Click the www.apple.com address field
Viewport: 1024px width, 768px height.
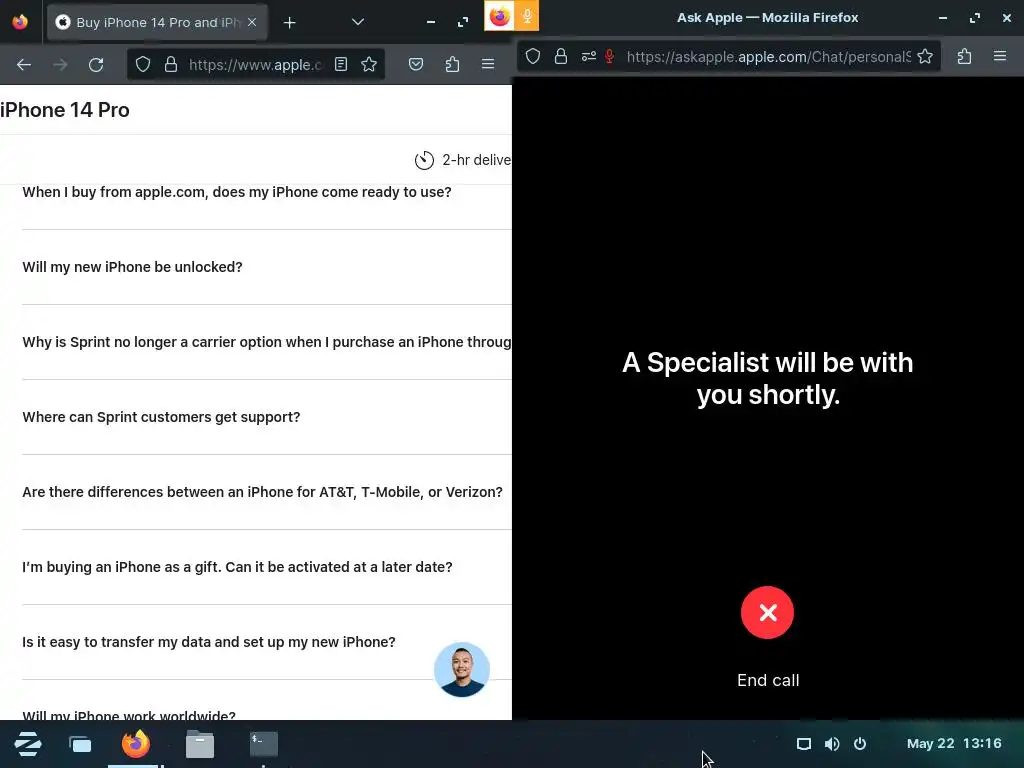pyautogui.click(x=255, y=65)
